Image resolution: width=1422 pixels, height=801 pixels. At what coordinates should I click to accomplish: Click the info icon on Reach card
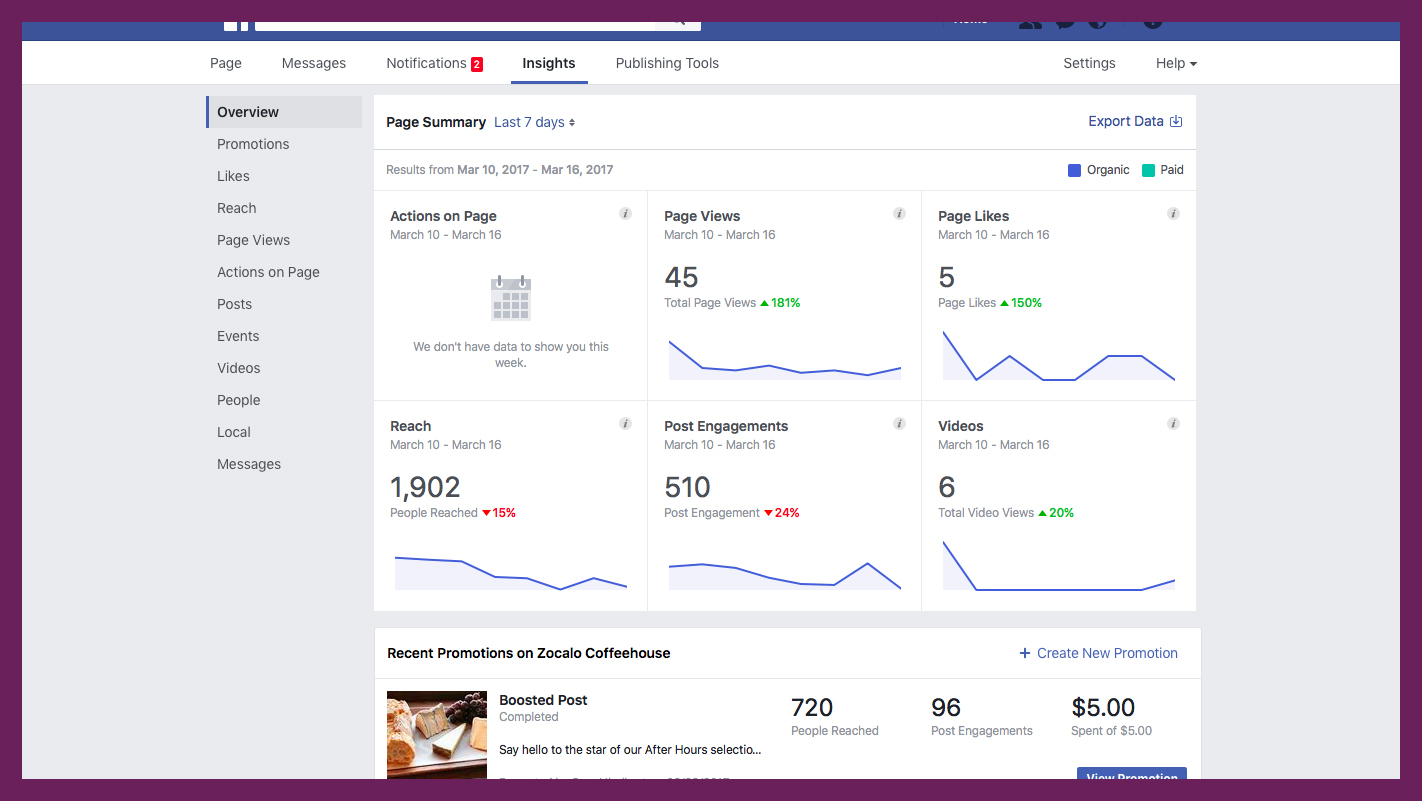tap(625, 424)
